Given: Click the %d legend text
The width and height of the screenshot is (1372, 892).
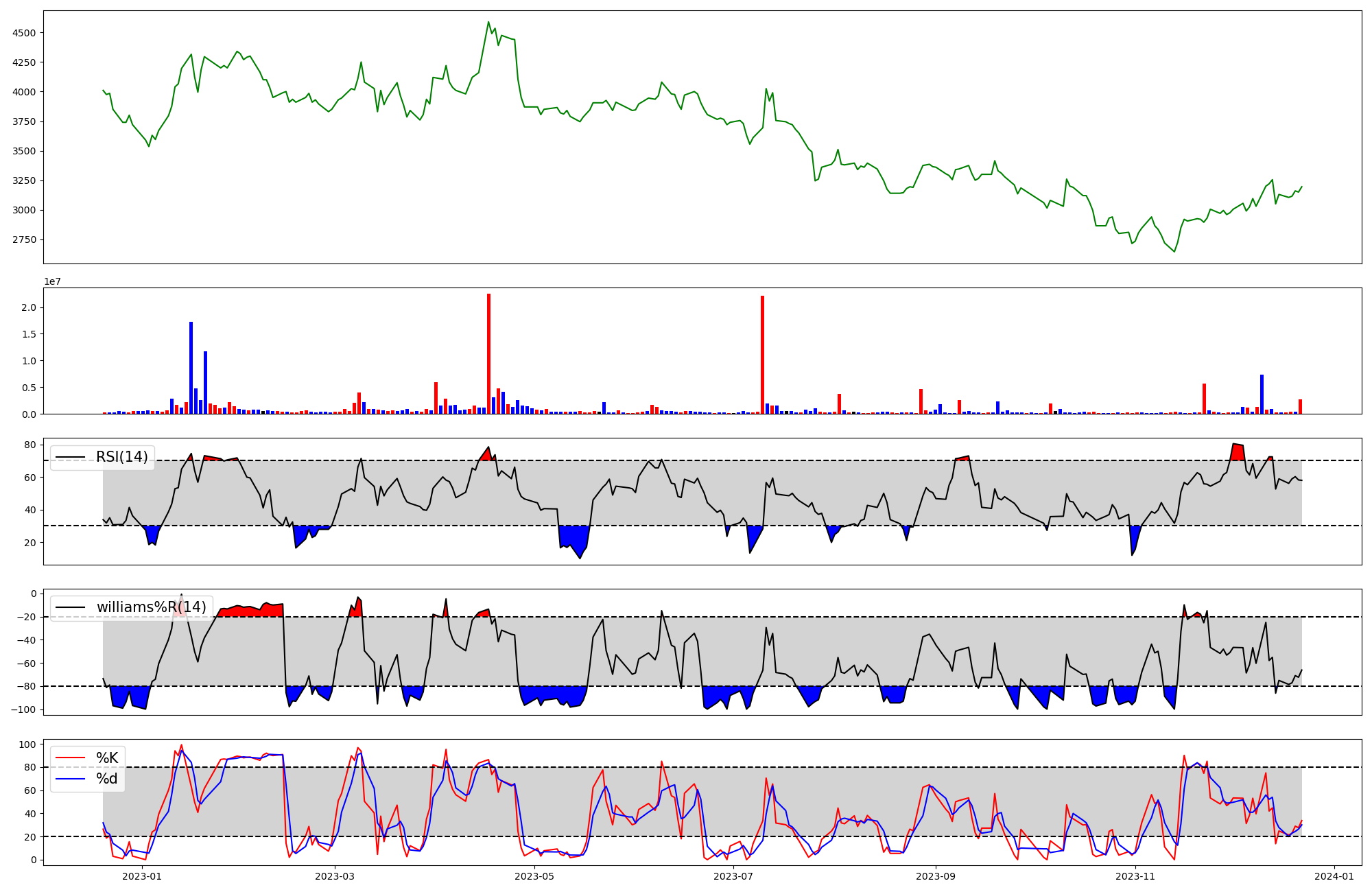Looking at the screenshot, I should click(107, 779).
